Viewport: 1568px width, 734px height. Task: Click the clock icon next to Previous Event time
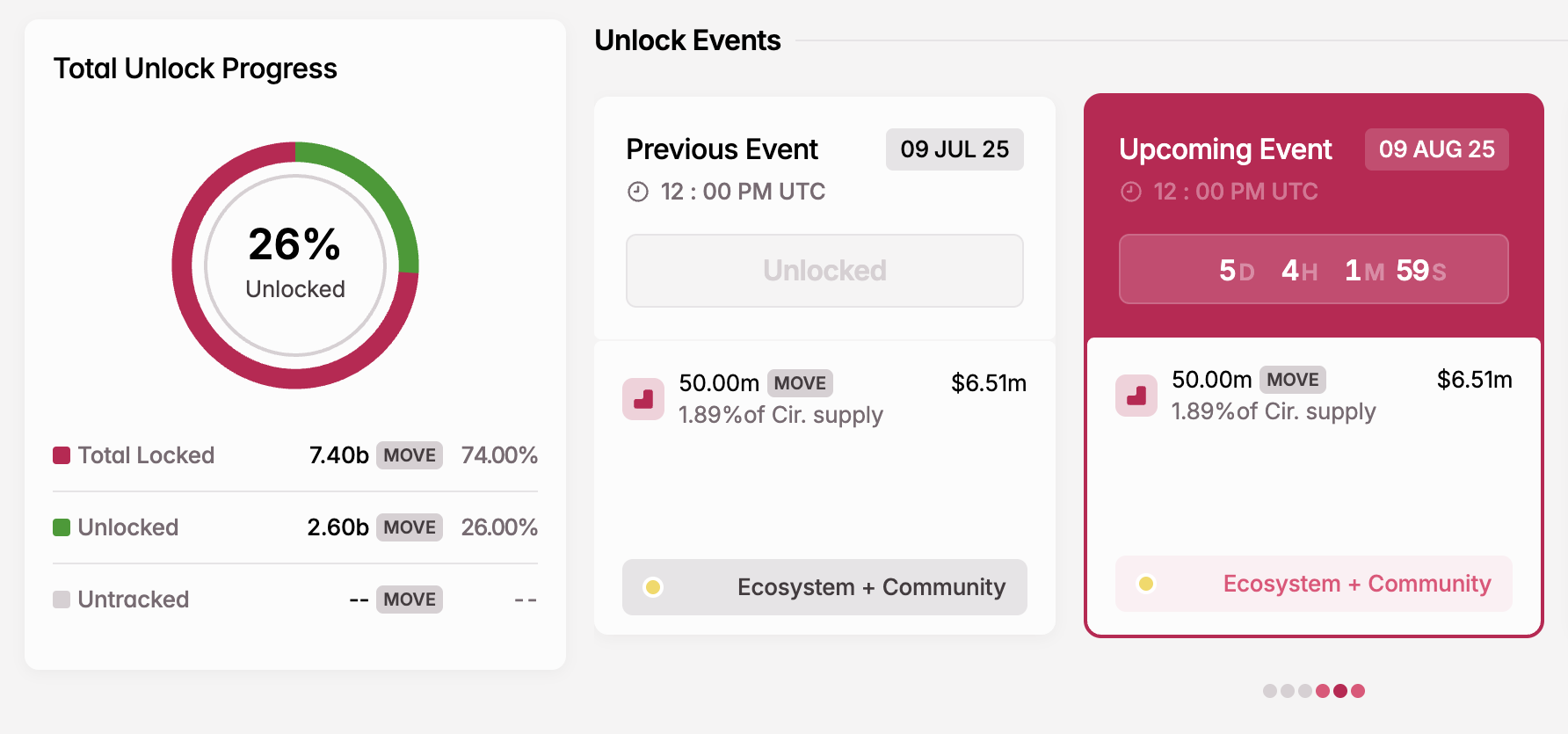tap(636, 191)
